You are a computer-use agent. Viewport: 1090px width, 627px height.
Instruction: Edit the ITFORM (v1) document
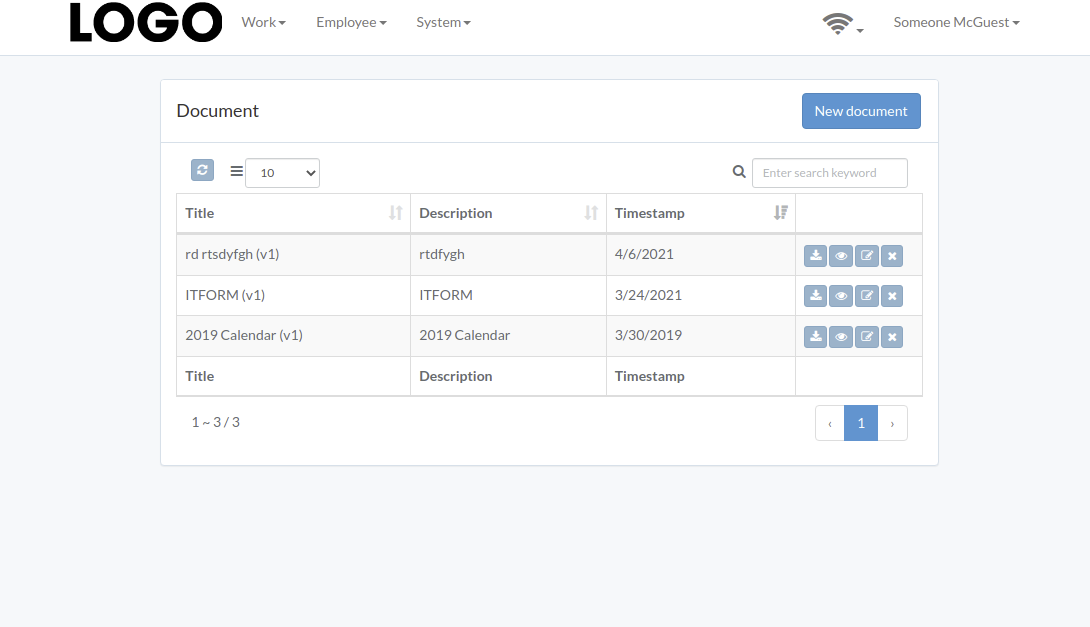coord(867,296)
